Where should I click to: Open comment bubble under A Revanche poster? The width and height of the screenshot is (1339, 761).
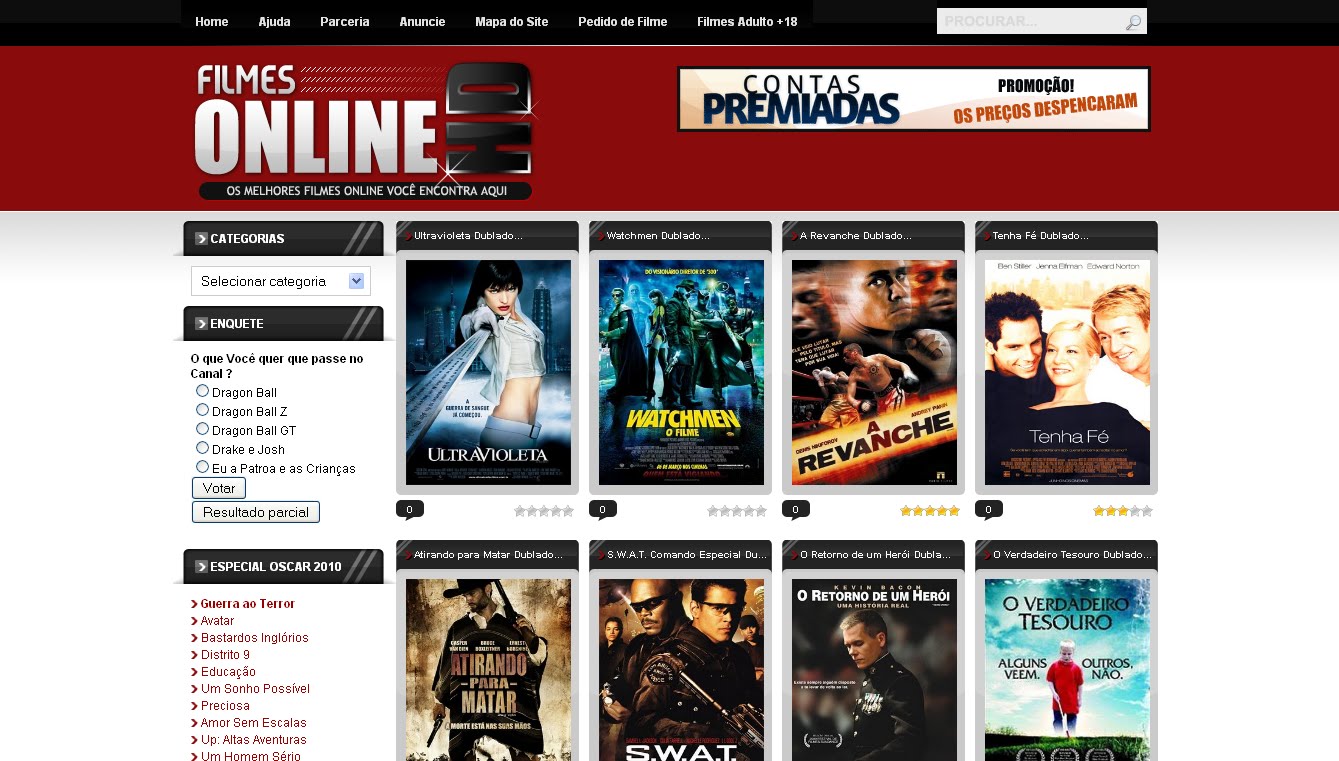(796, 510)
